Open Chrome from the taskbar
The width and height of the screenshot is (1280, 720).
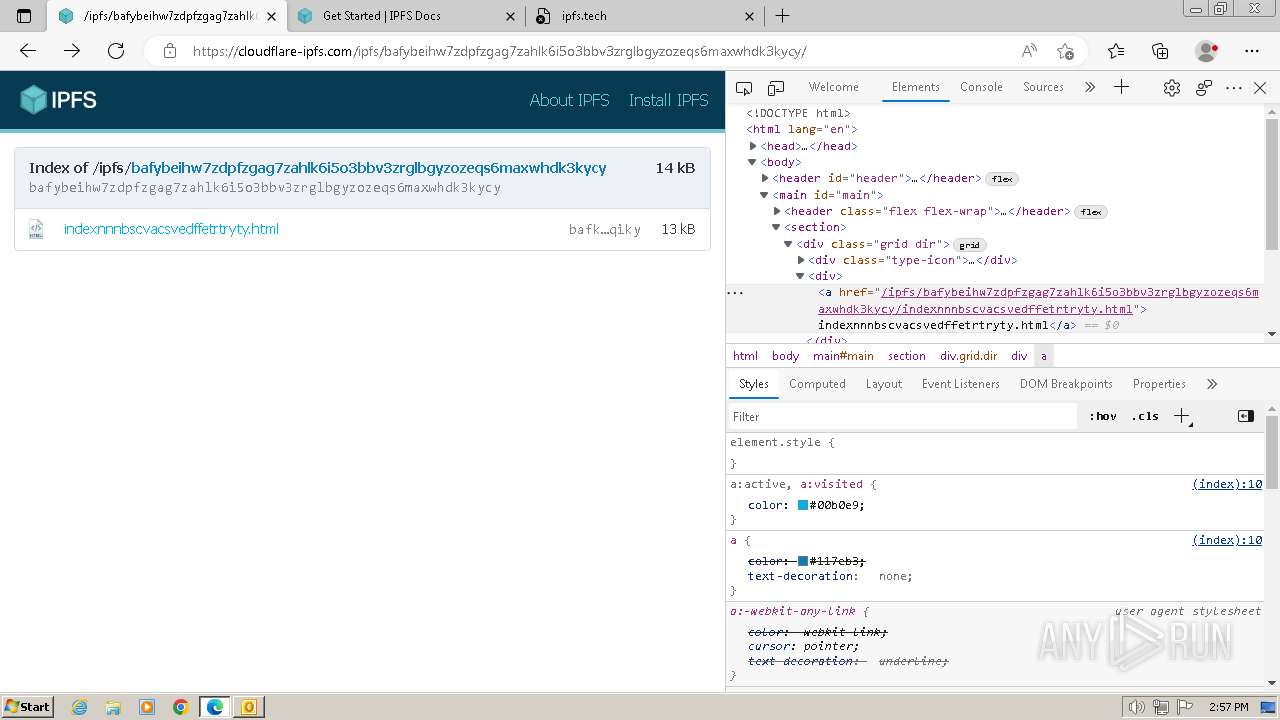[181, 707]
